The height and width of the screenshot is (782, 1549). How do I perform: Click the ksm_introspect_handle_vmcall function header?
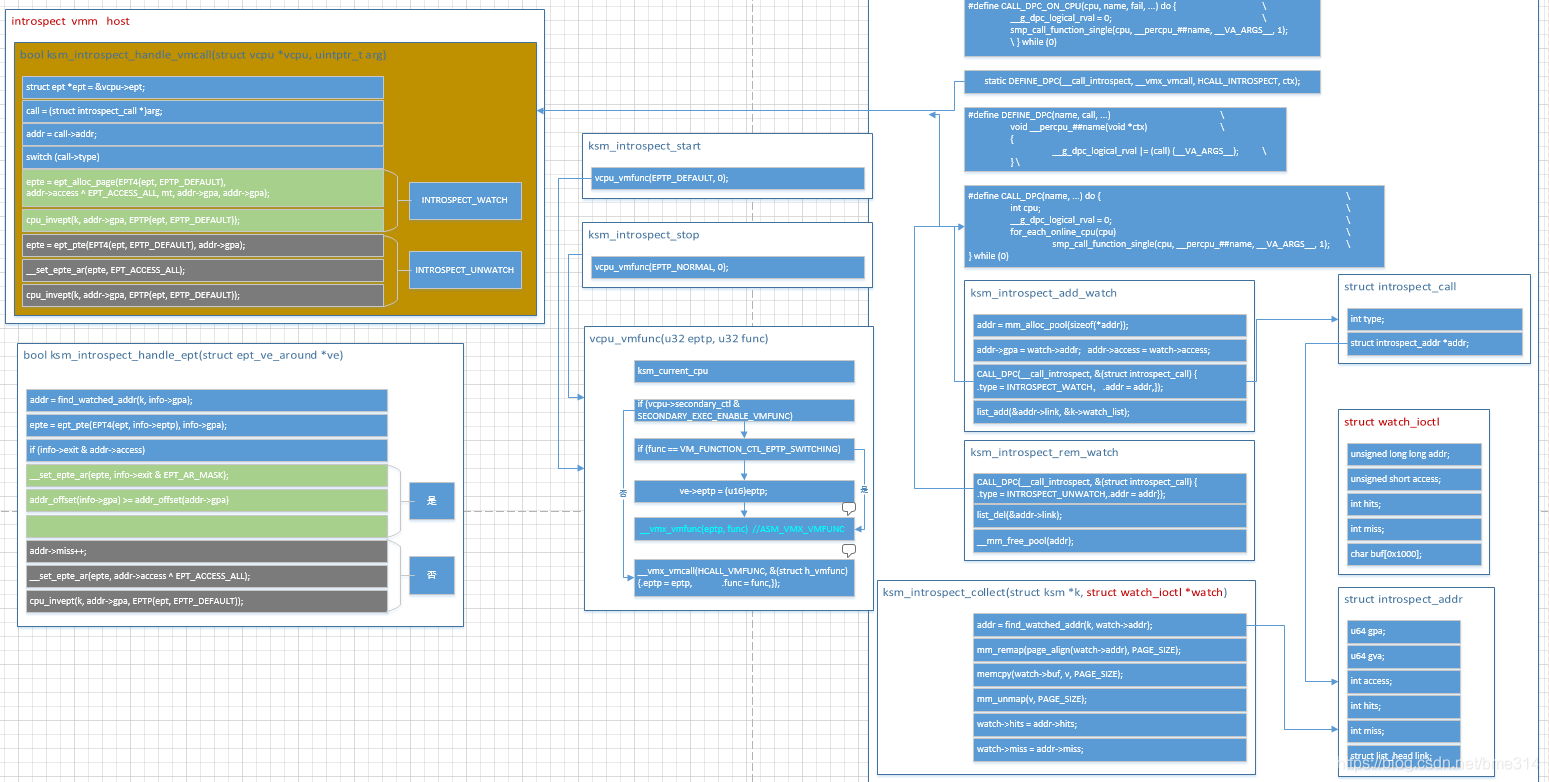(203, 54)
